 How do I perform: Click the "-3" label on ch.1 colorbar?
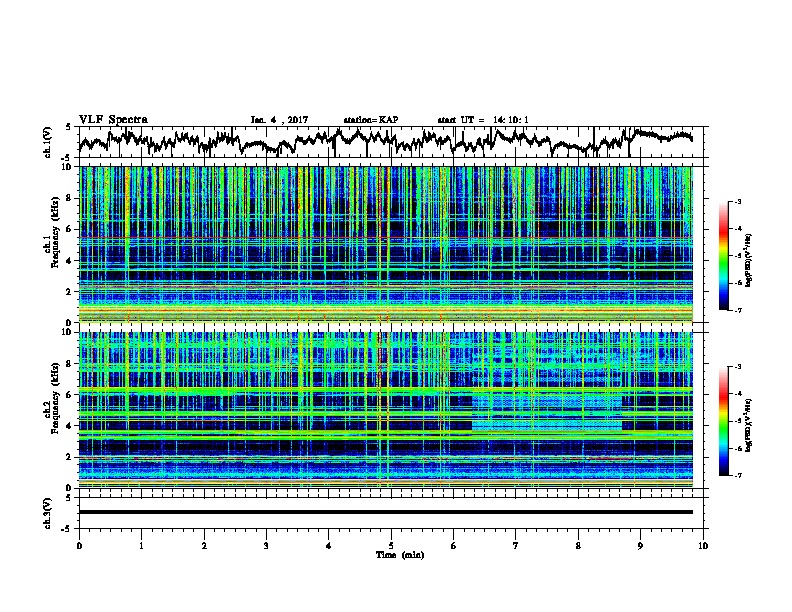point(737,201)
